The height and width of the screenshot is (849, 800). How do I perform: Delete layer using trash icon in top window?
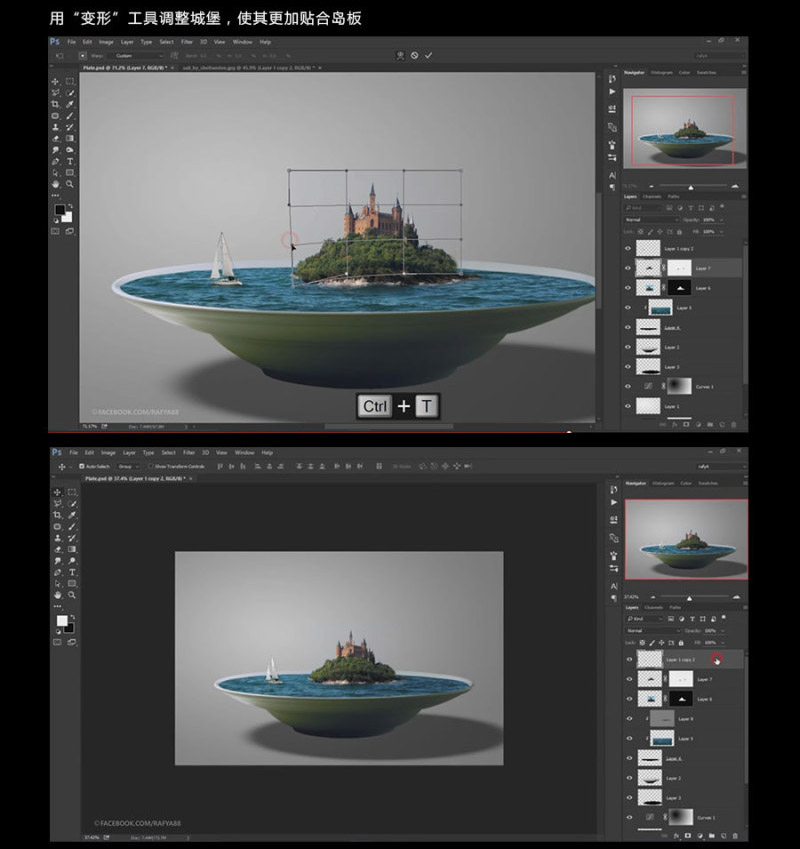coord(733,425)
